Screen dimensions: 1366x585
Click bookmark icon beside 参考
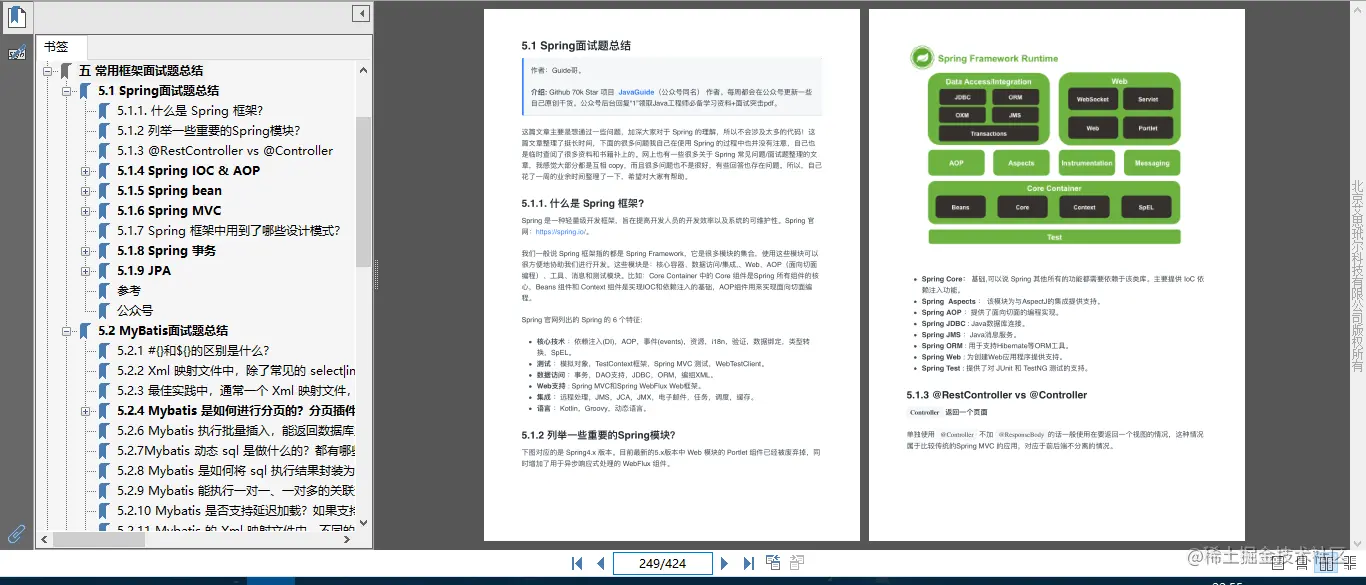[104, 291]
